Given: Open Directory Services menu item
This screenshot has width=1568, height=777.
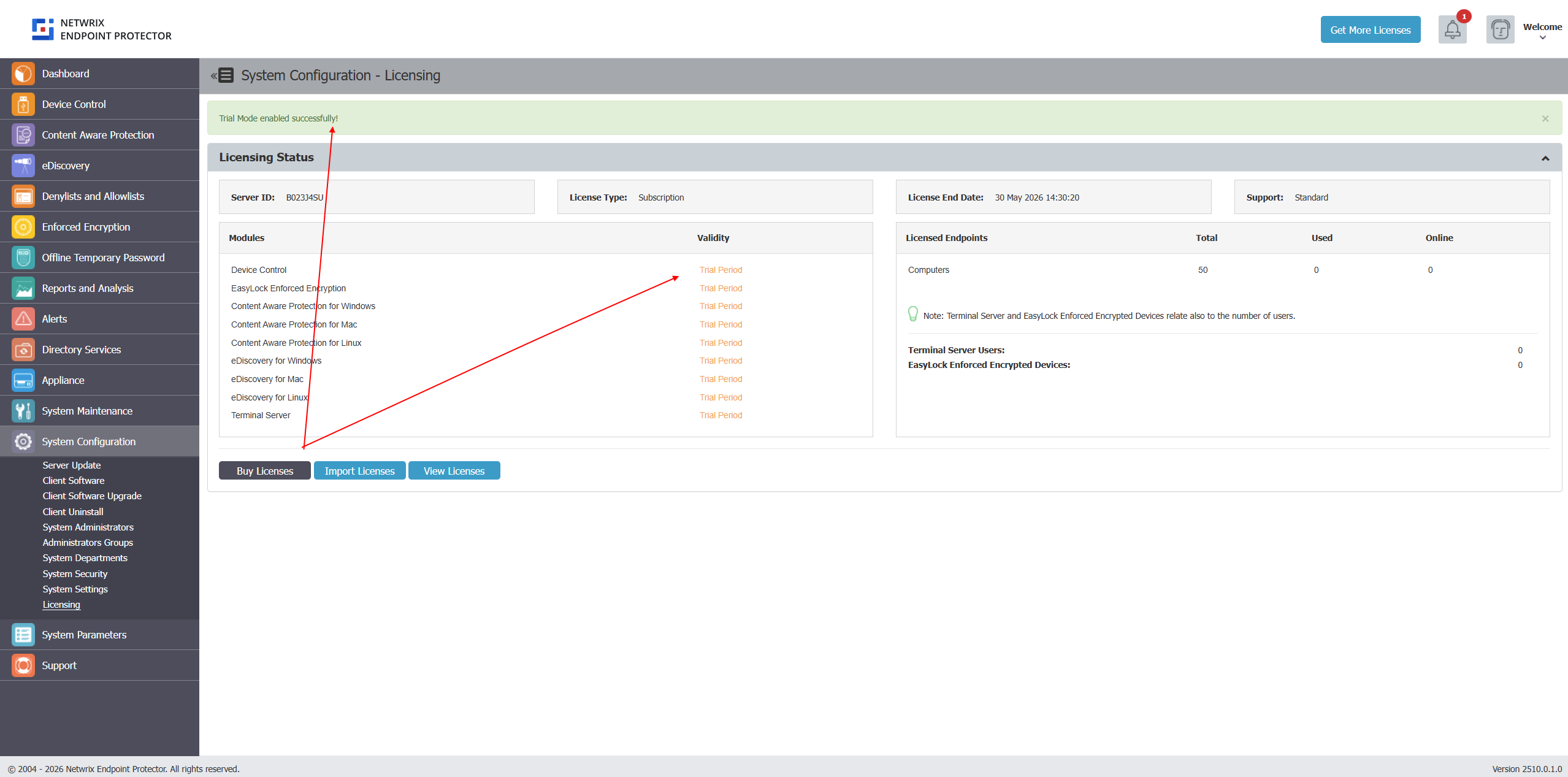Looking at the screenshot, I should click(99, 350).
